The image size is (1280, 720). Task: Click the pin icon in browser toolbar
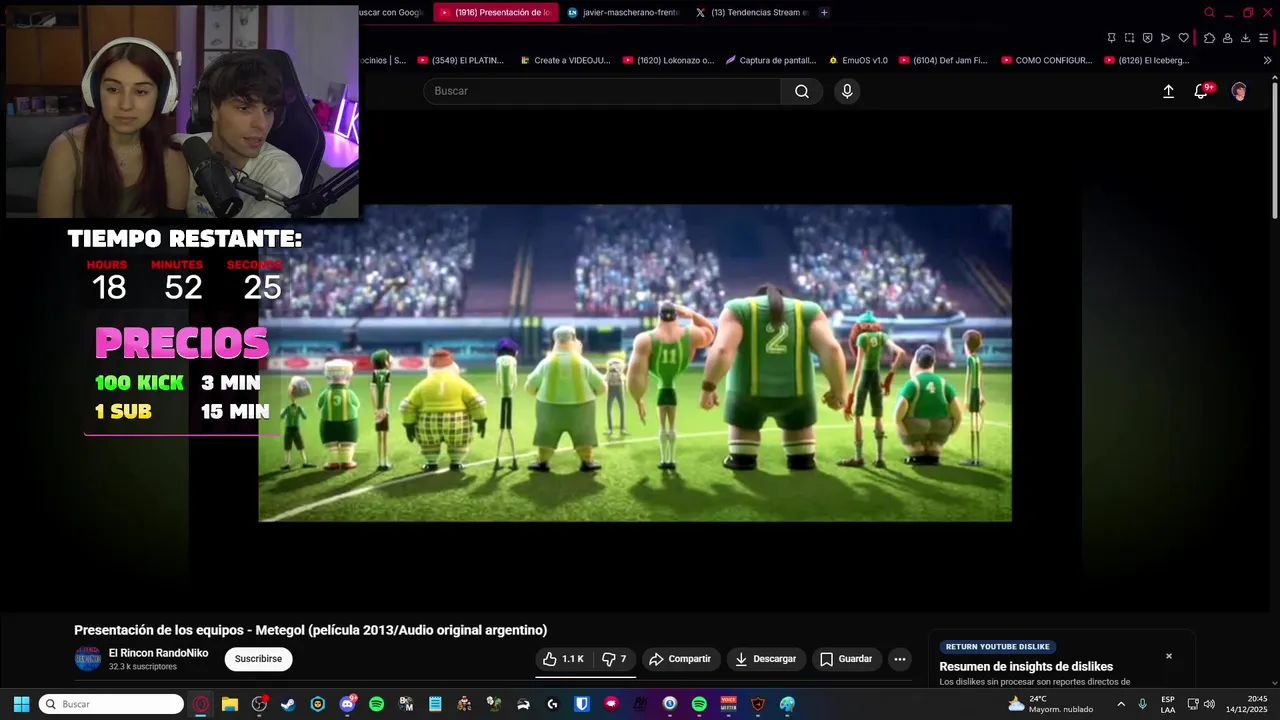click(x=1111, y=38)
